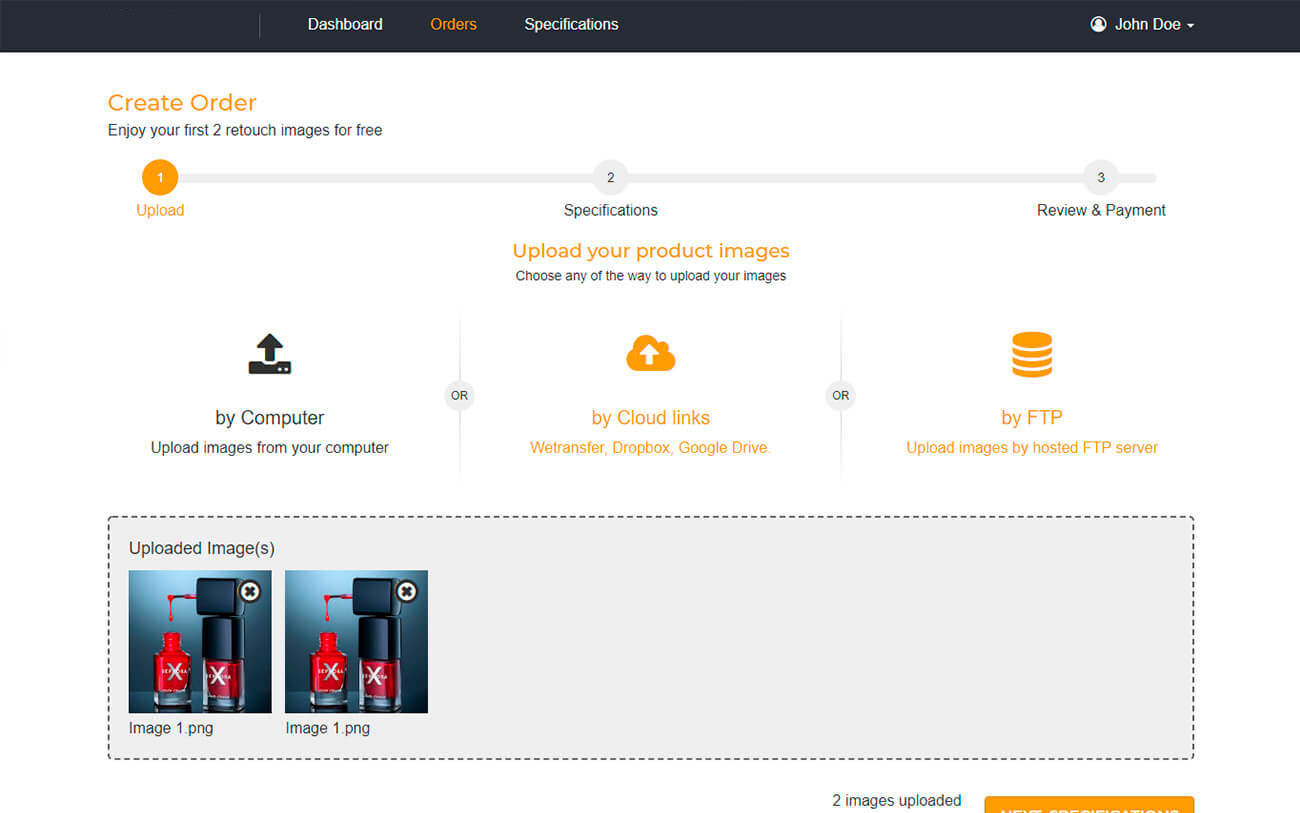Screen dimensions: 1300x813
Task: Choose the by FTP option
Action: click(1032, 417)
